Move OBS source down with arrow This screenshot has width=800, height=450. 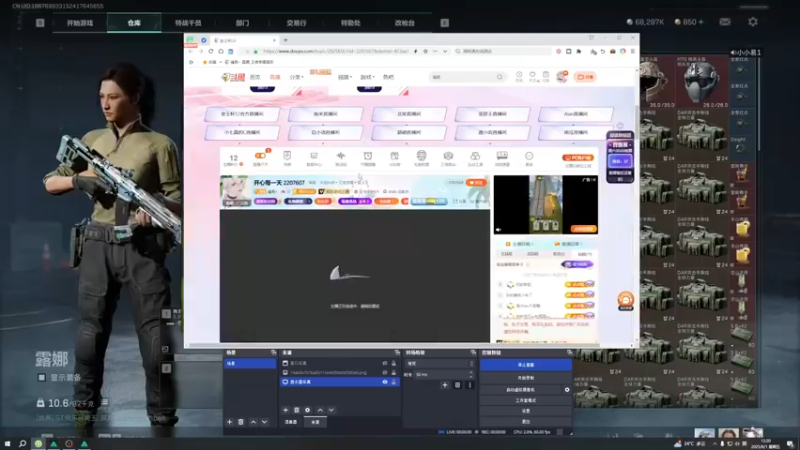click(x=331, y=410)
